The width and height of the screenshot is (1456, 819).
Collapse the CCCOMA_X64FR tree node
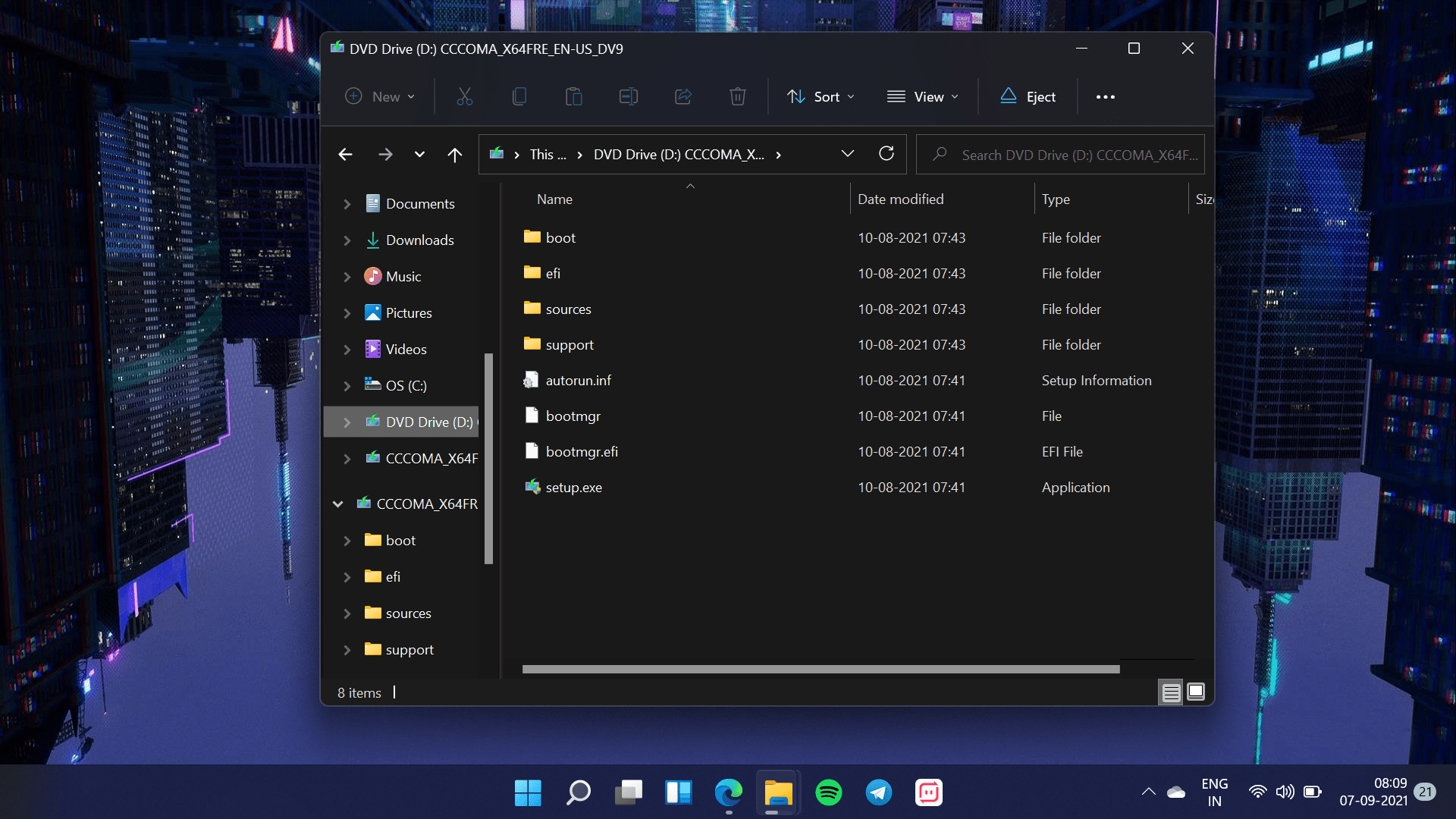click(x=338, y=504)
